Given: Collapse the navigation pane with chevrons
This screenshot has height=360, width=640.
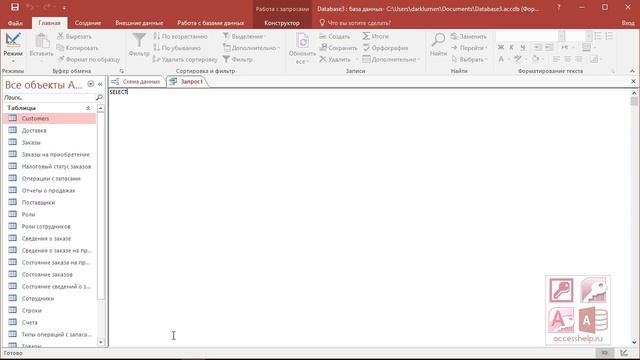Looking at the screenshot, I should click(100, 84).
